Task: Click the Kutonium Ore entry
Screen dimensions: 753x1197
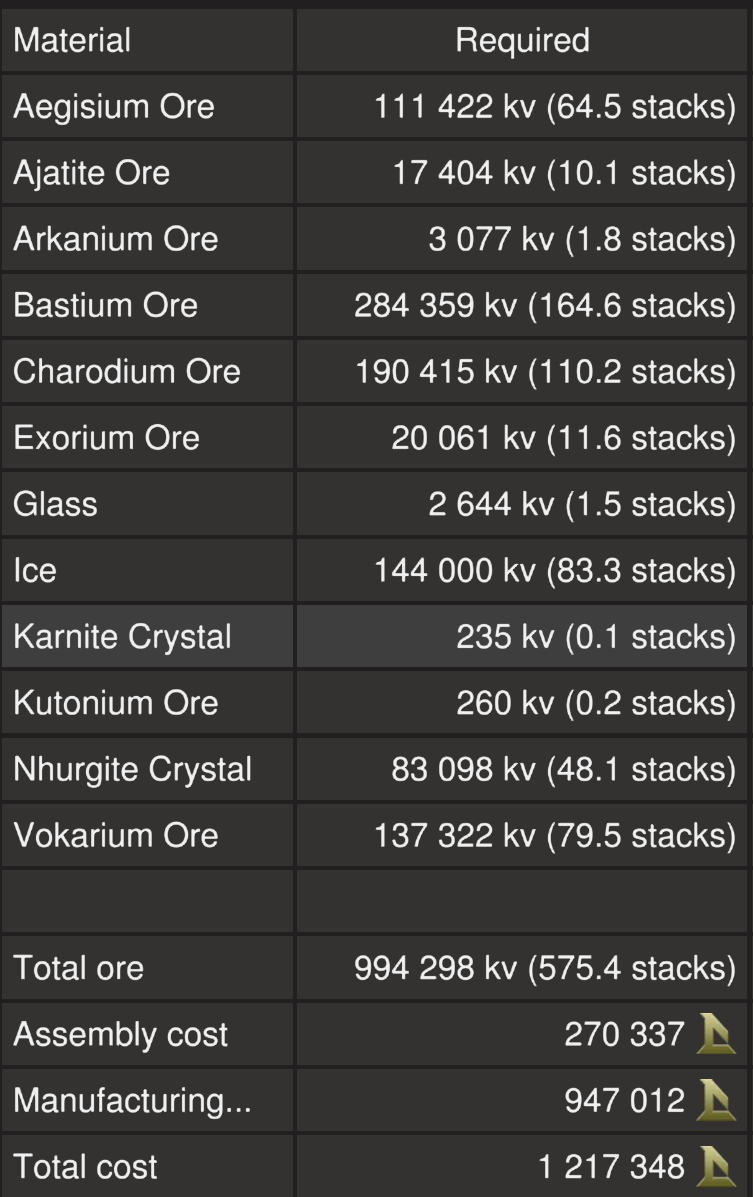Action: coord(115,702)
